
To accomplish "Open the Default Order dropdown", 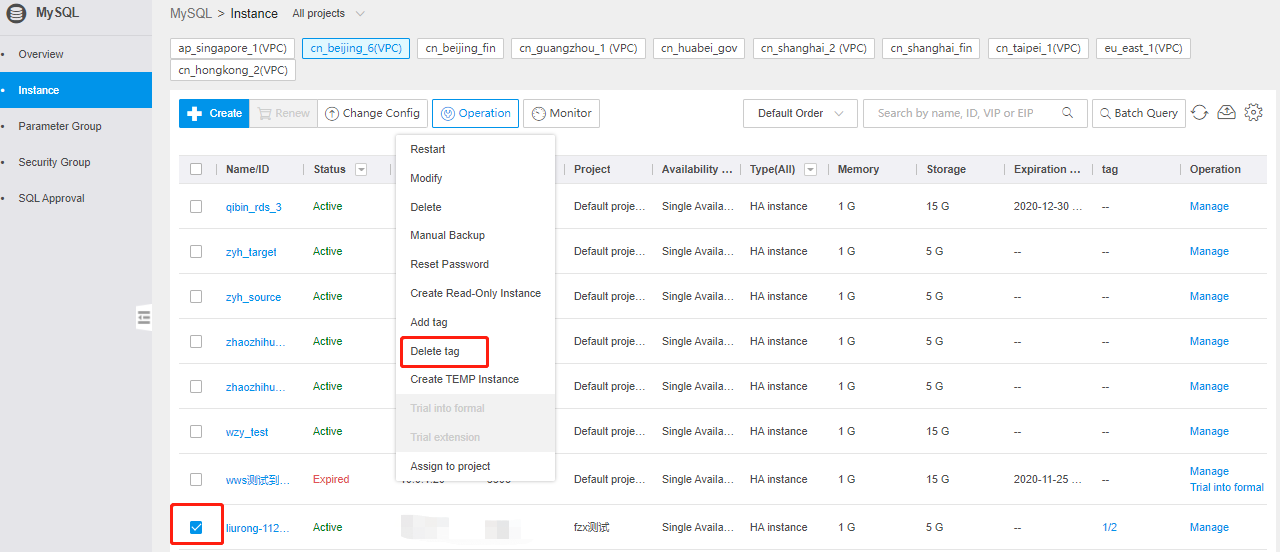I will [800, 113].
